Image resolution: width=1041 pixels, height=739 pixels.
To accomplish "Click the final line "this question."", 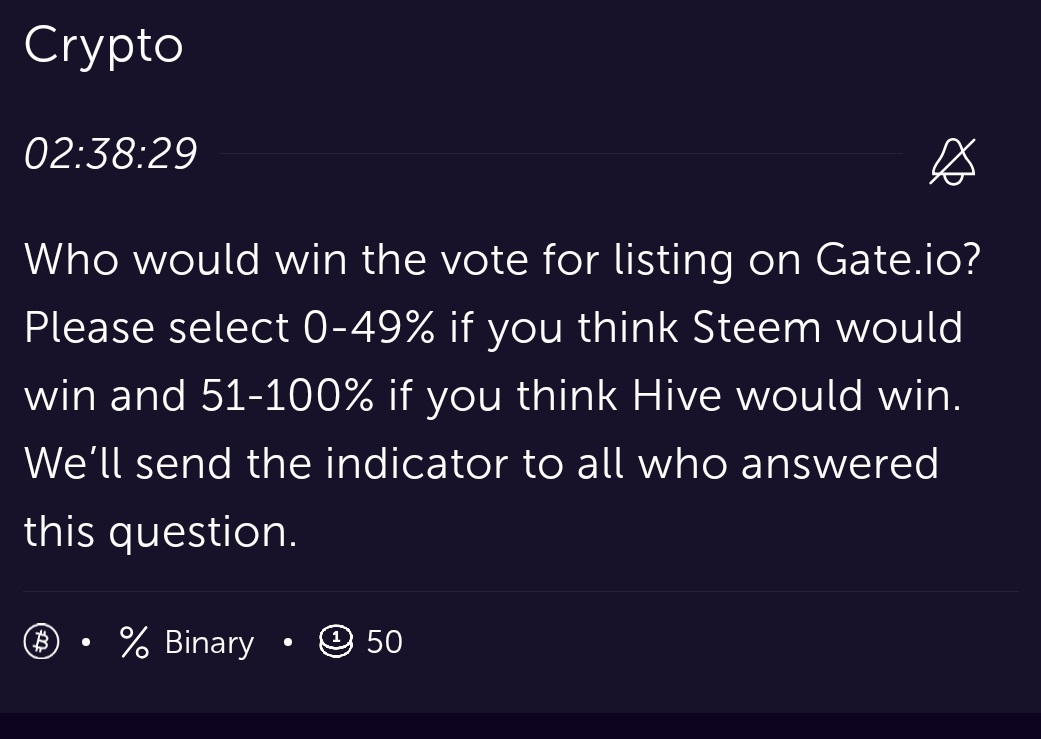I will [160, 532].
